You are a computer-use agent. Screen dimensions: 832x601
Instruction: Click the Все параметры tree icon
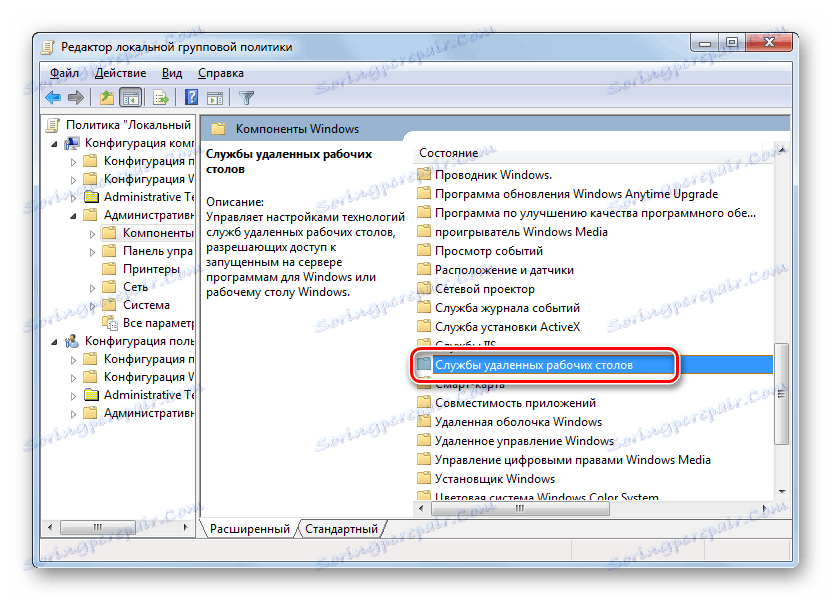[109, 323]
